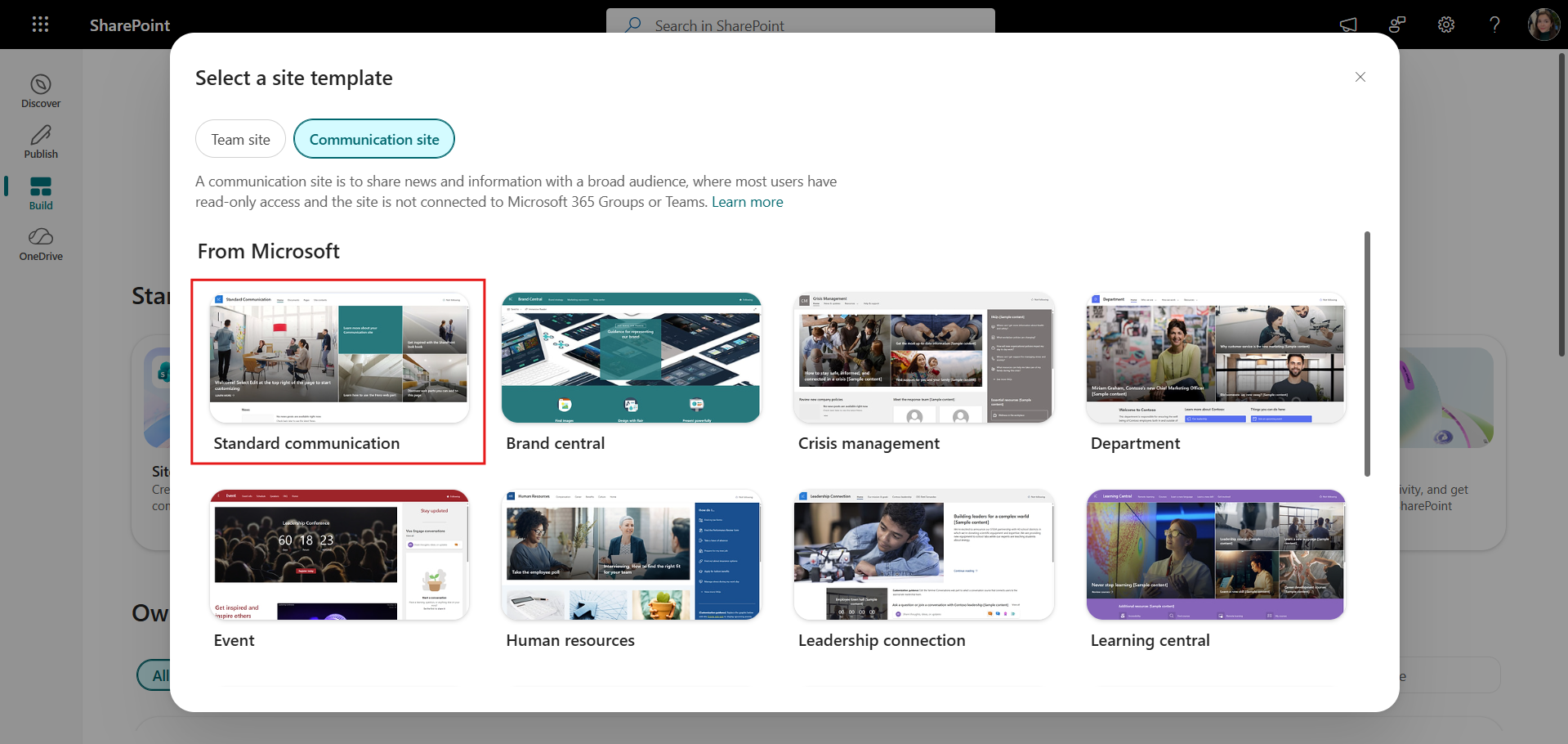Click the template list scrollbar in dialog
The height and width of the screenshot is (744, 1568).
(1367, 354)
